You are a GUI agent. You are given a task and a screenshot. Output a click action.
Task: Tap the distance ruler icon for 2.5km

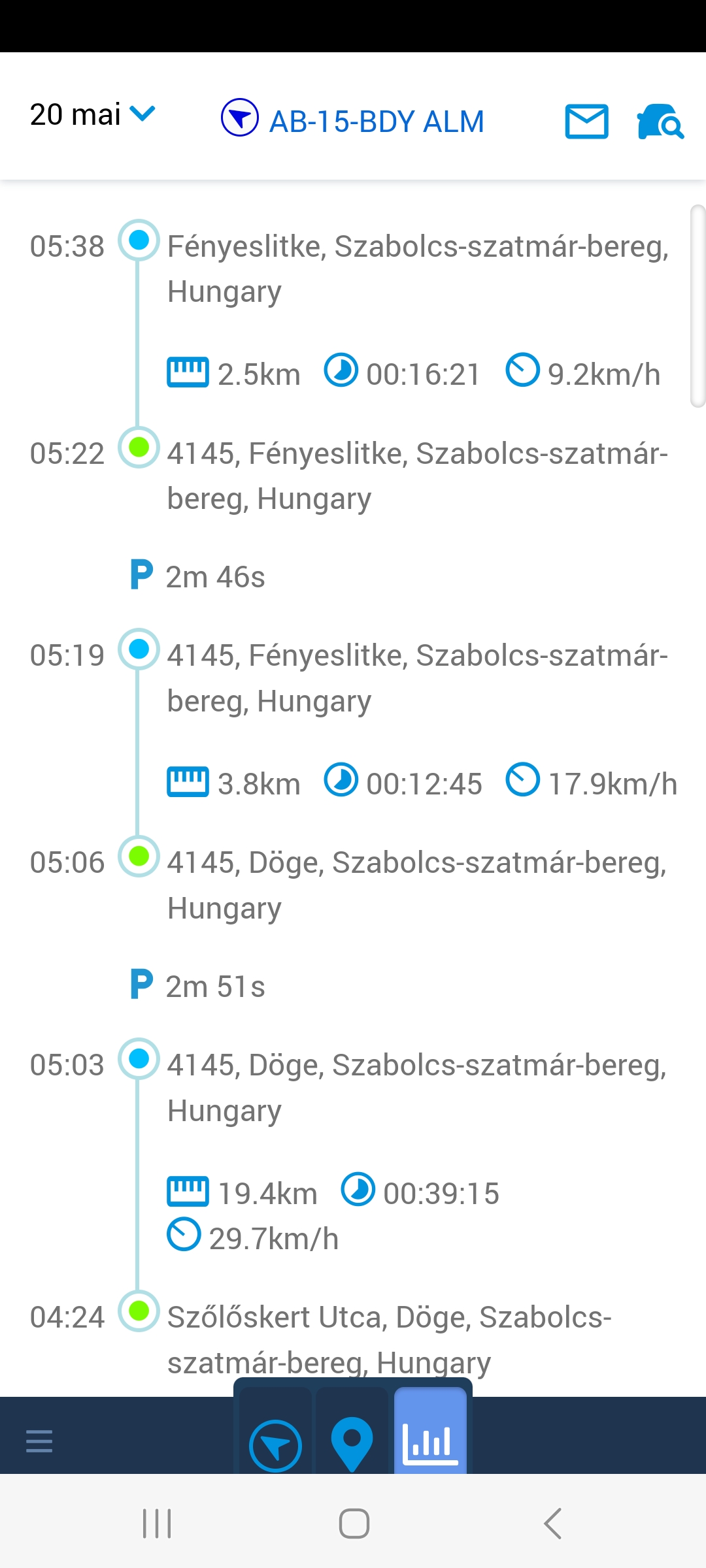pyautogui.click(x=188, y=372)
